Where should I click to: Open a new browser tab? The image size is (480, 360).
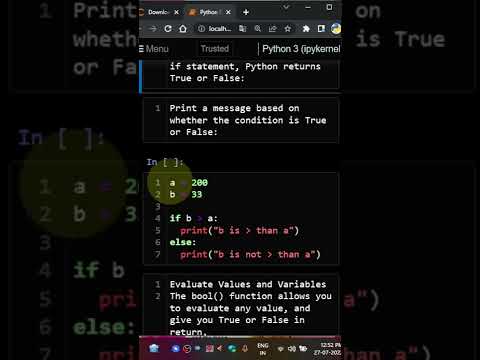coord(246,12)
